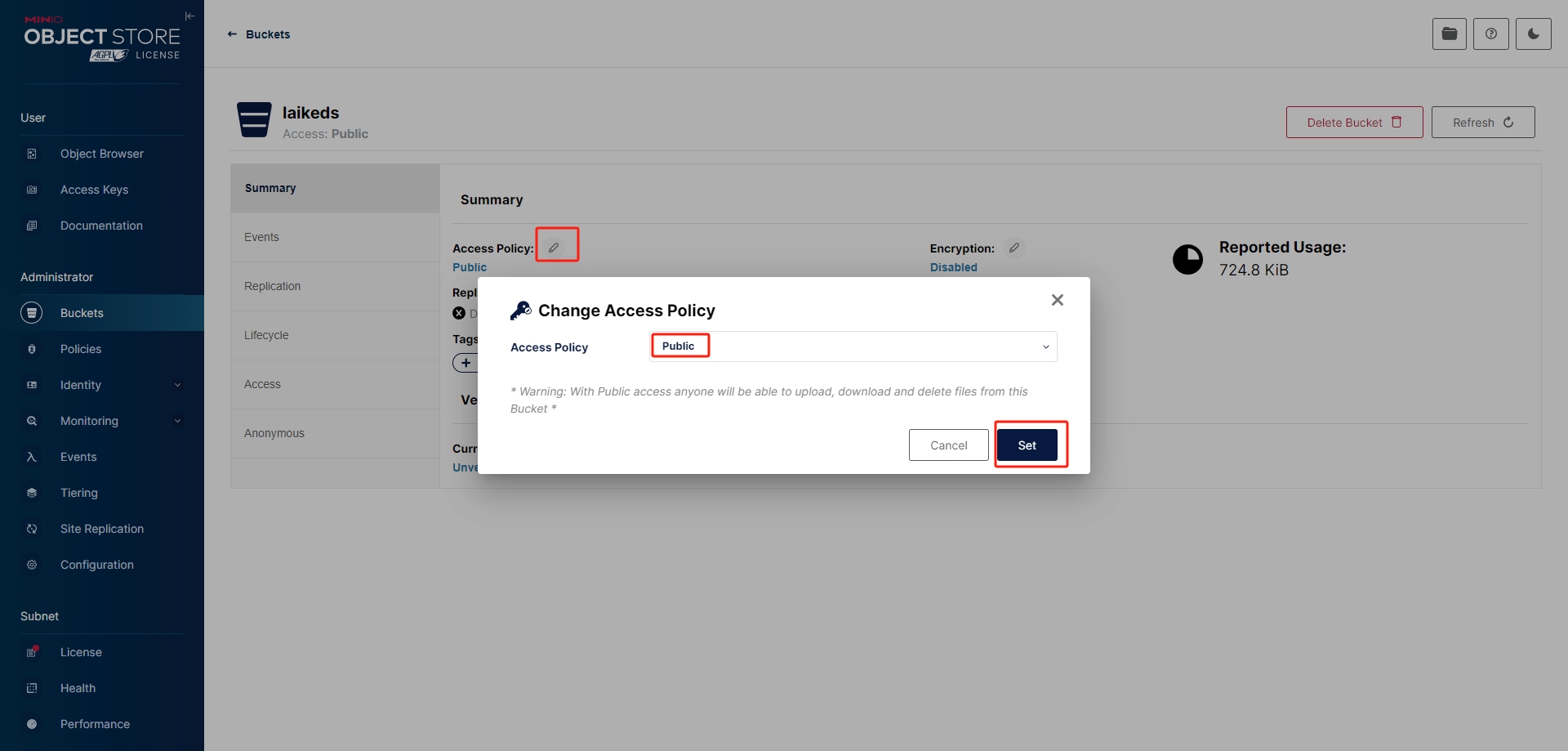This screenshot has height=751, width=1568.
Task: Open the object browser folder icon in header
Action: tap(1449, 34)
